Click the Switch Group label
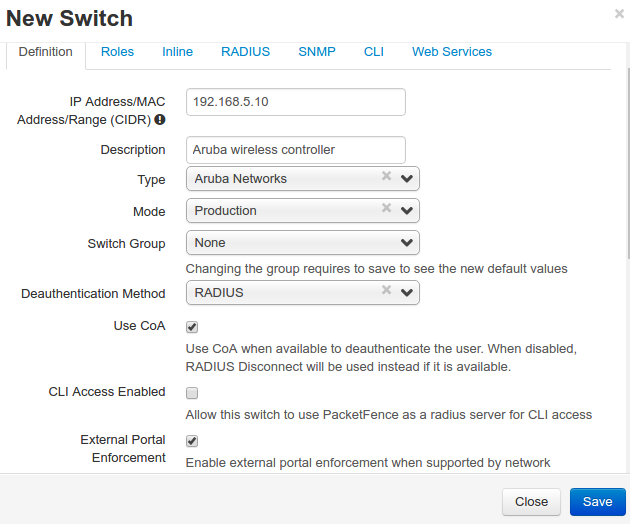The width and height of the screenshot is (630, 524). [127, 244]
